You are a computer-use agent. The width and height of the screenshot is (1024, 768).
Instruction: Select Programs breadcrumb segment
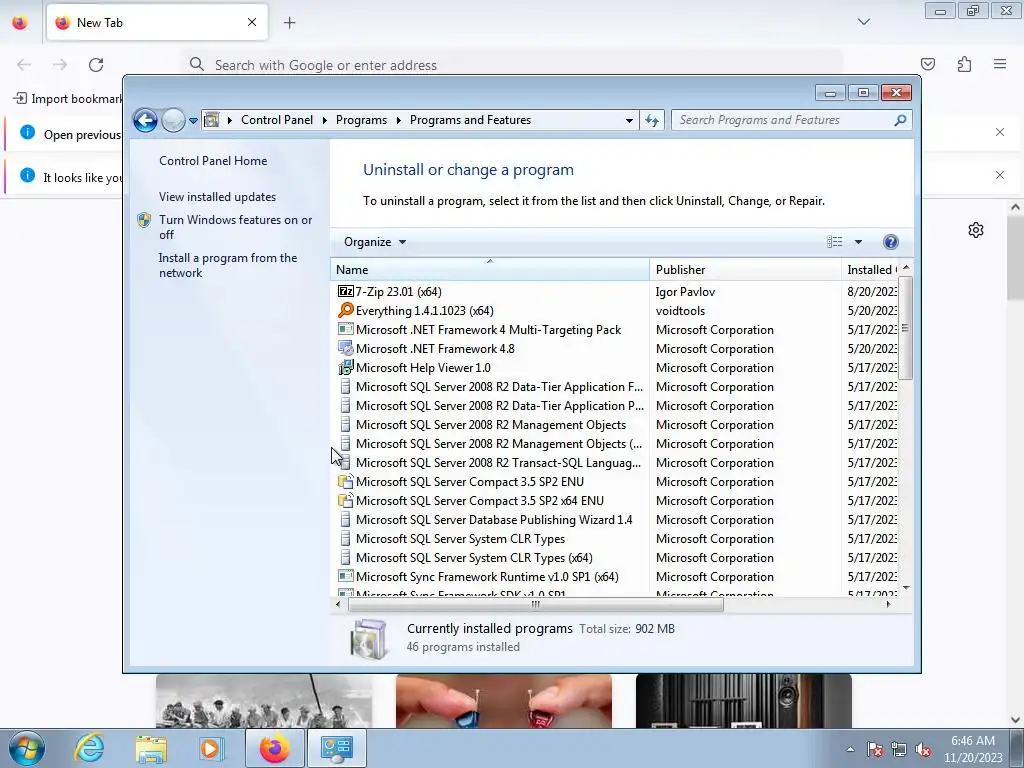[361, 120]
